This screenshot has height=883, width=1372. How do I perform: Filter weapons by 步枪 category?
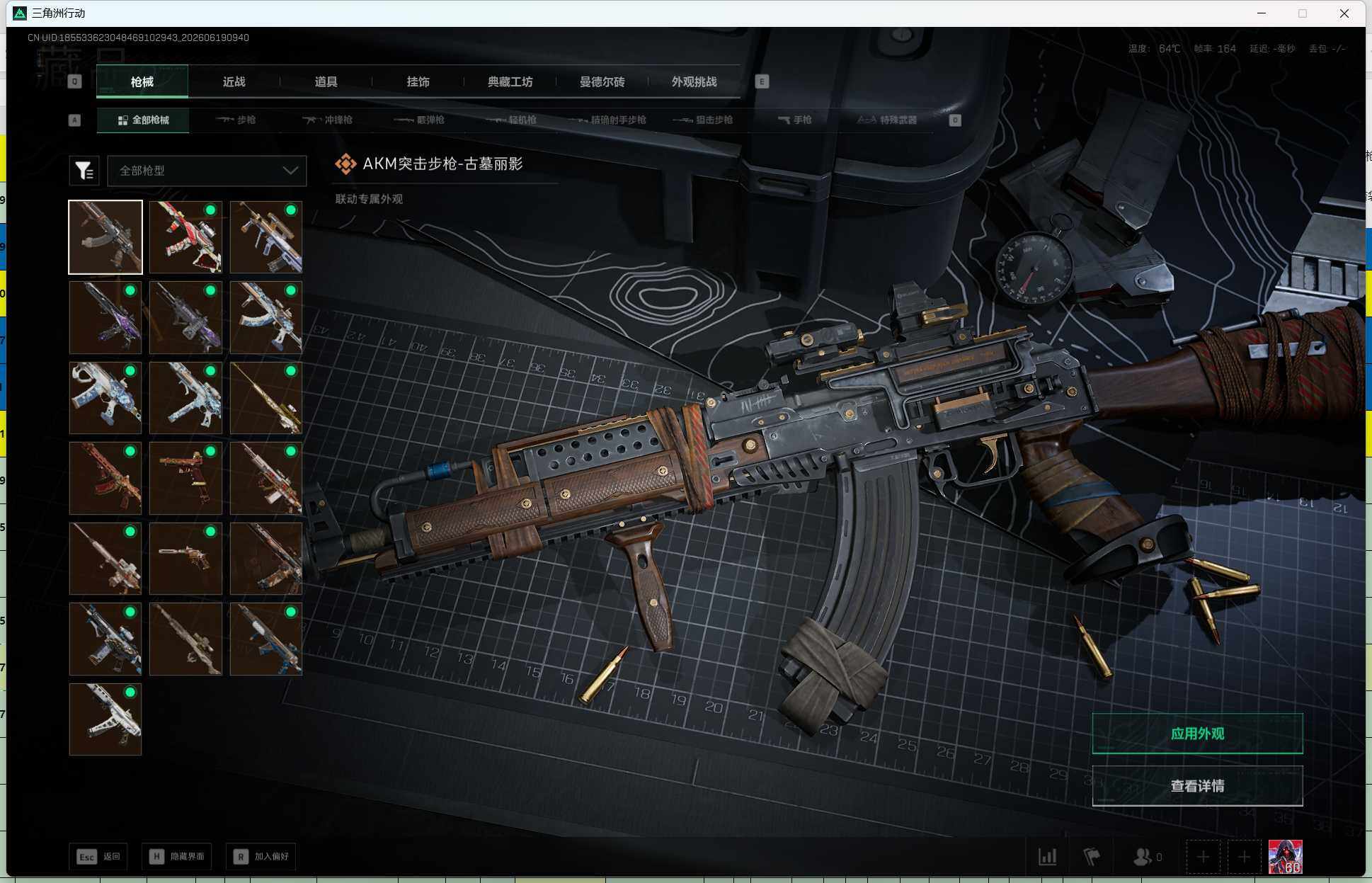(236, 120)
